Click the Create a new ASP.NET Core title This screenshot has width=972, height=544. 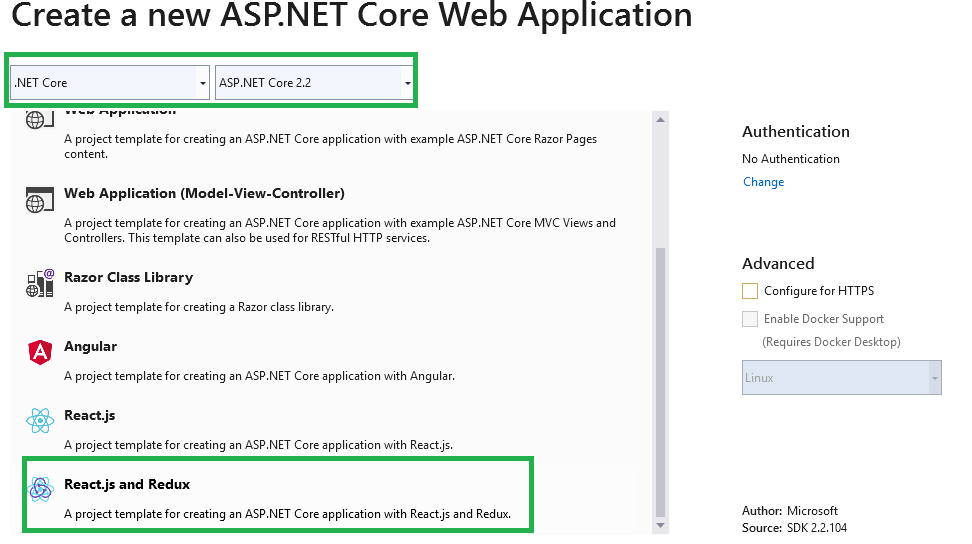[352, 15]
